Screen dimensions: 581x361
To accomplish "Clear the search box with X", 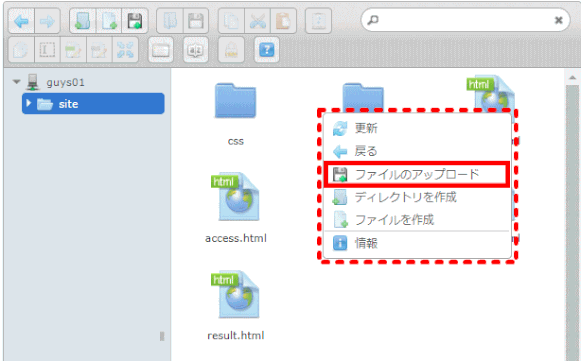I will (558, 20).
